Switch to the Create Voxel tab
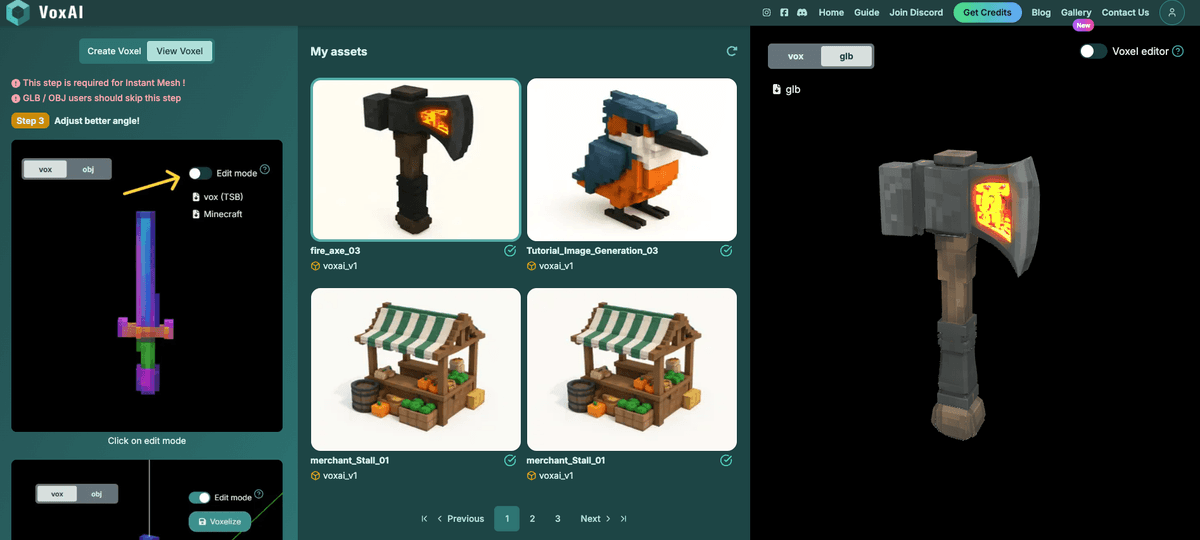 point(114,51)
